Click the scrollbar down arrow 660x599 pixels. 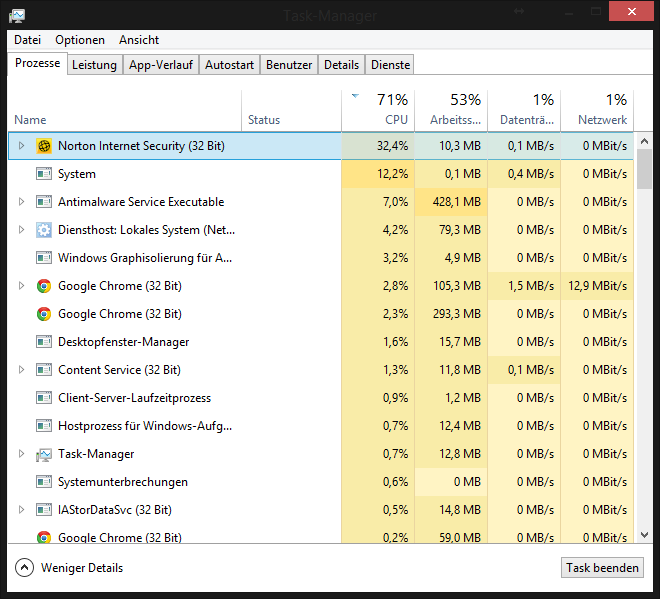[644, 535]
